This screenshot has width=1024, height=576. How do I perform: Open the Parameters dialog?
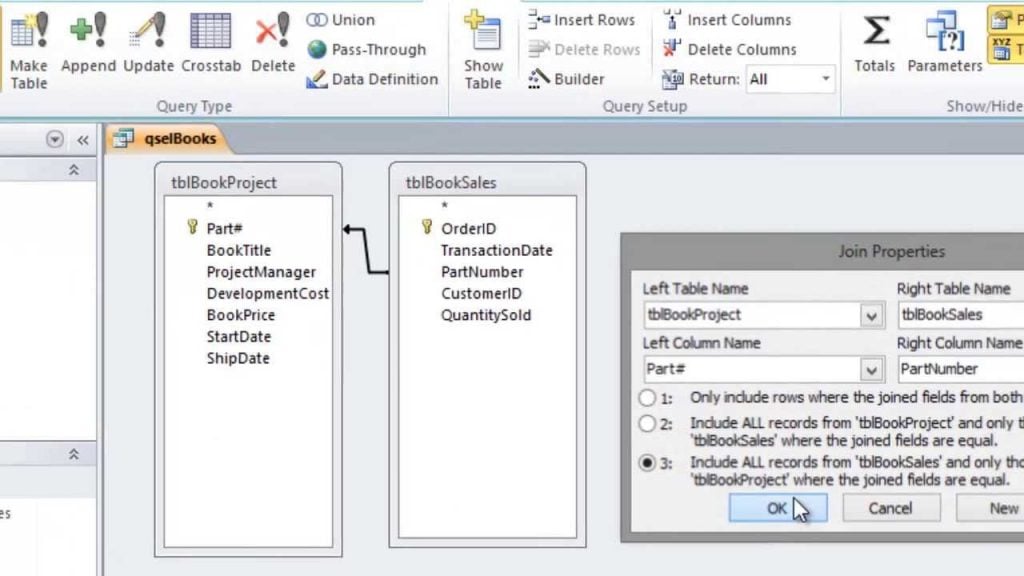(x=944, y=40)
